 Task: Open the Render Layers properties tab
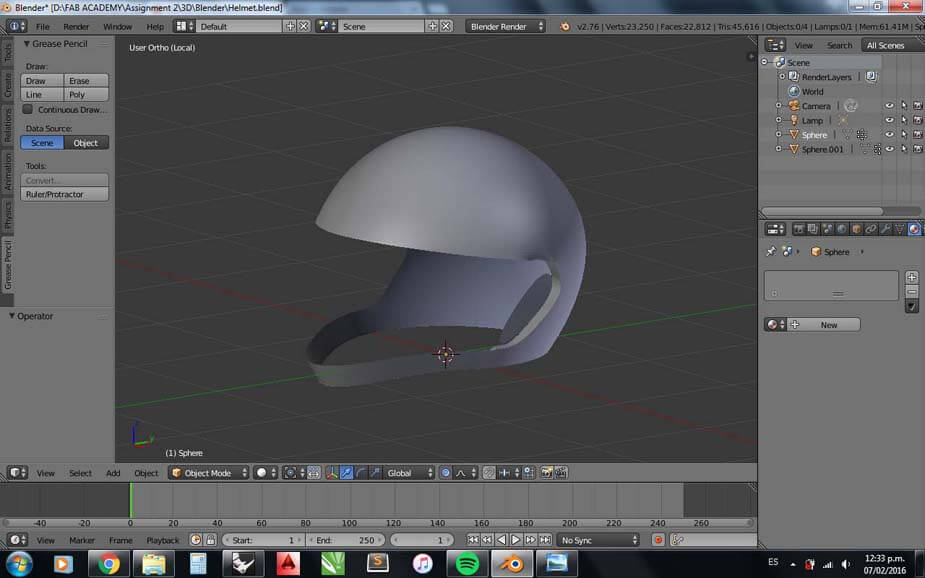[x=813, y=229]
